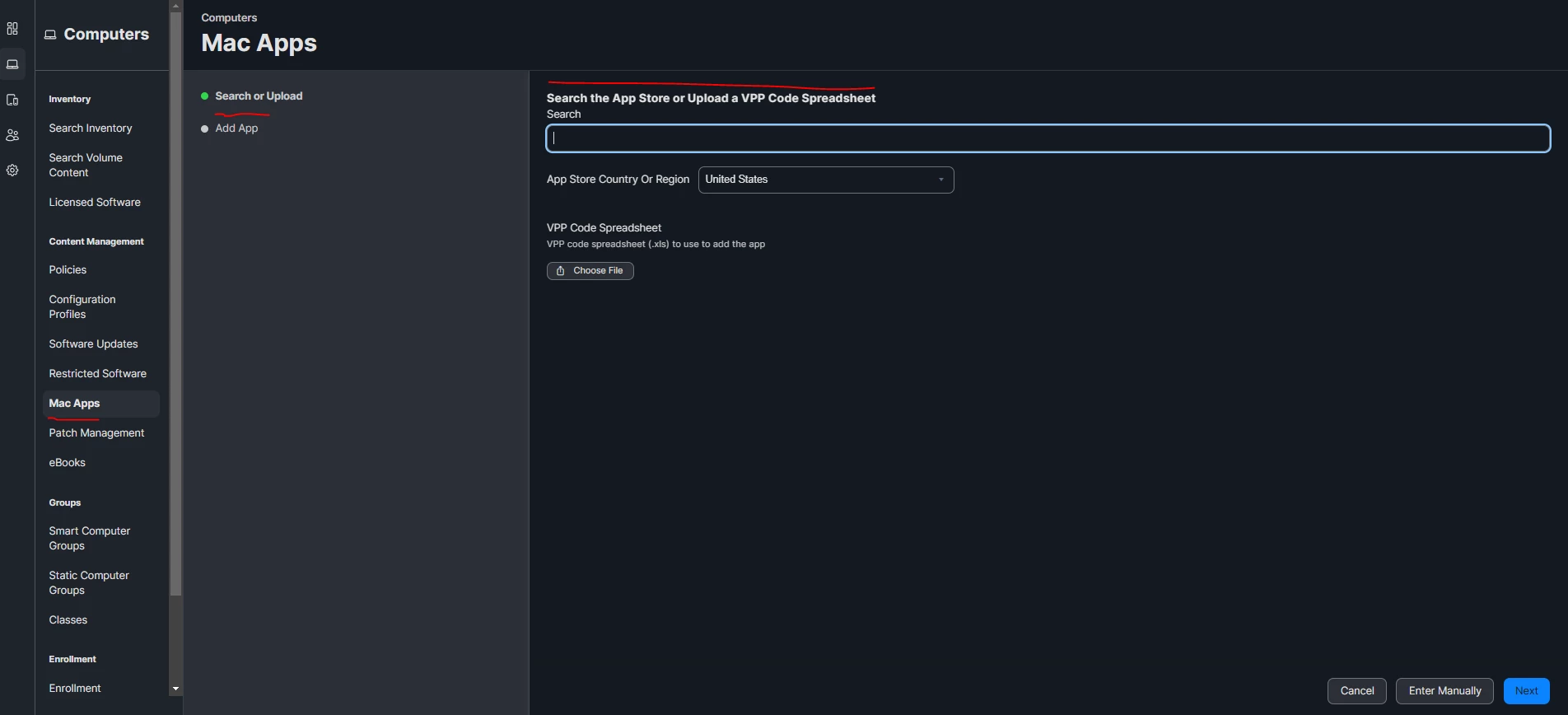This screenshot has width=1568, height=715.
Task: Select the Add App step
Action: (236, 129)
